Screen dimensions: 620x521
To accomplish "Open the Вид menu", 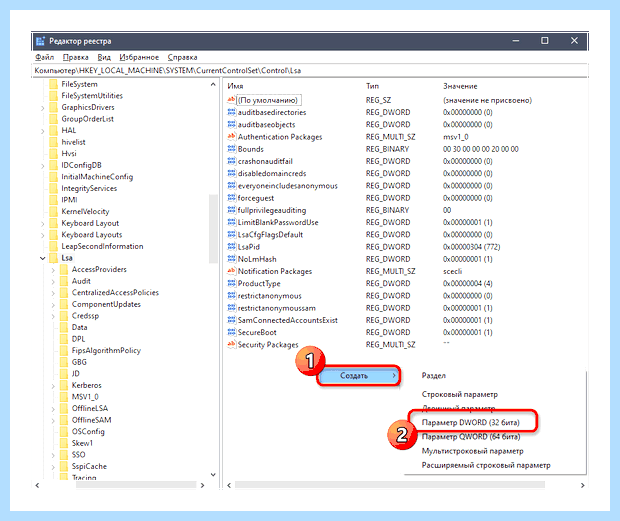I will pos(104,57).
